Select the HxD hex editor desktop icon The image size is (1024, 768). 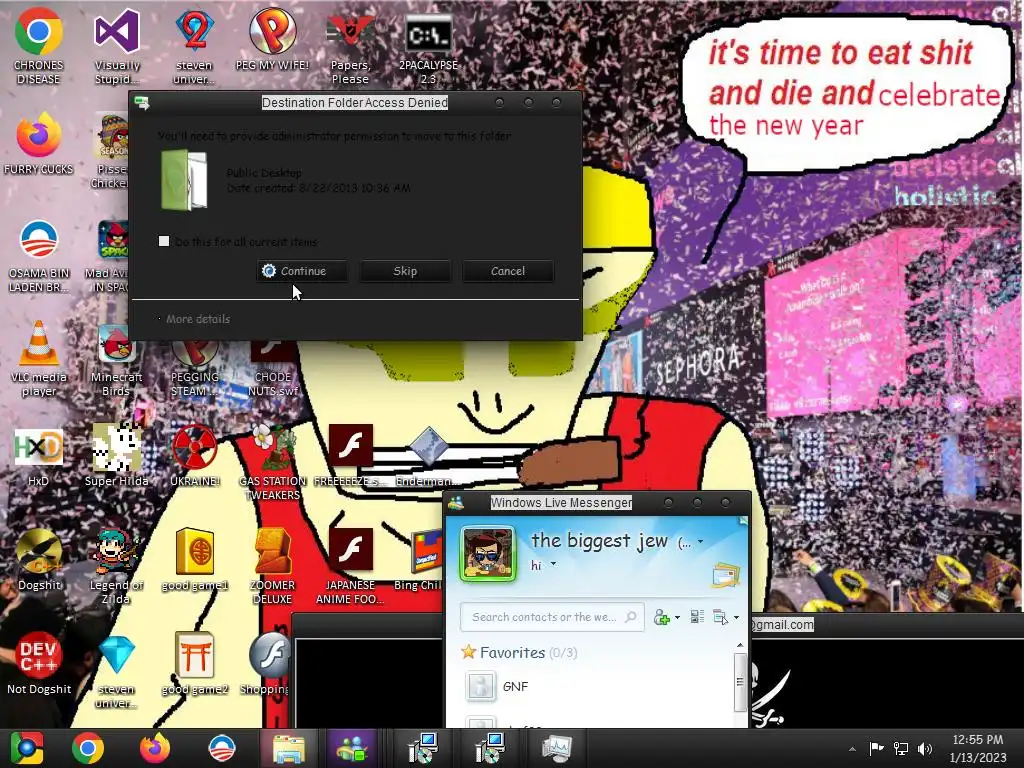tap(39, 457)
